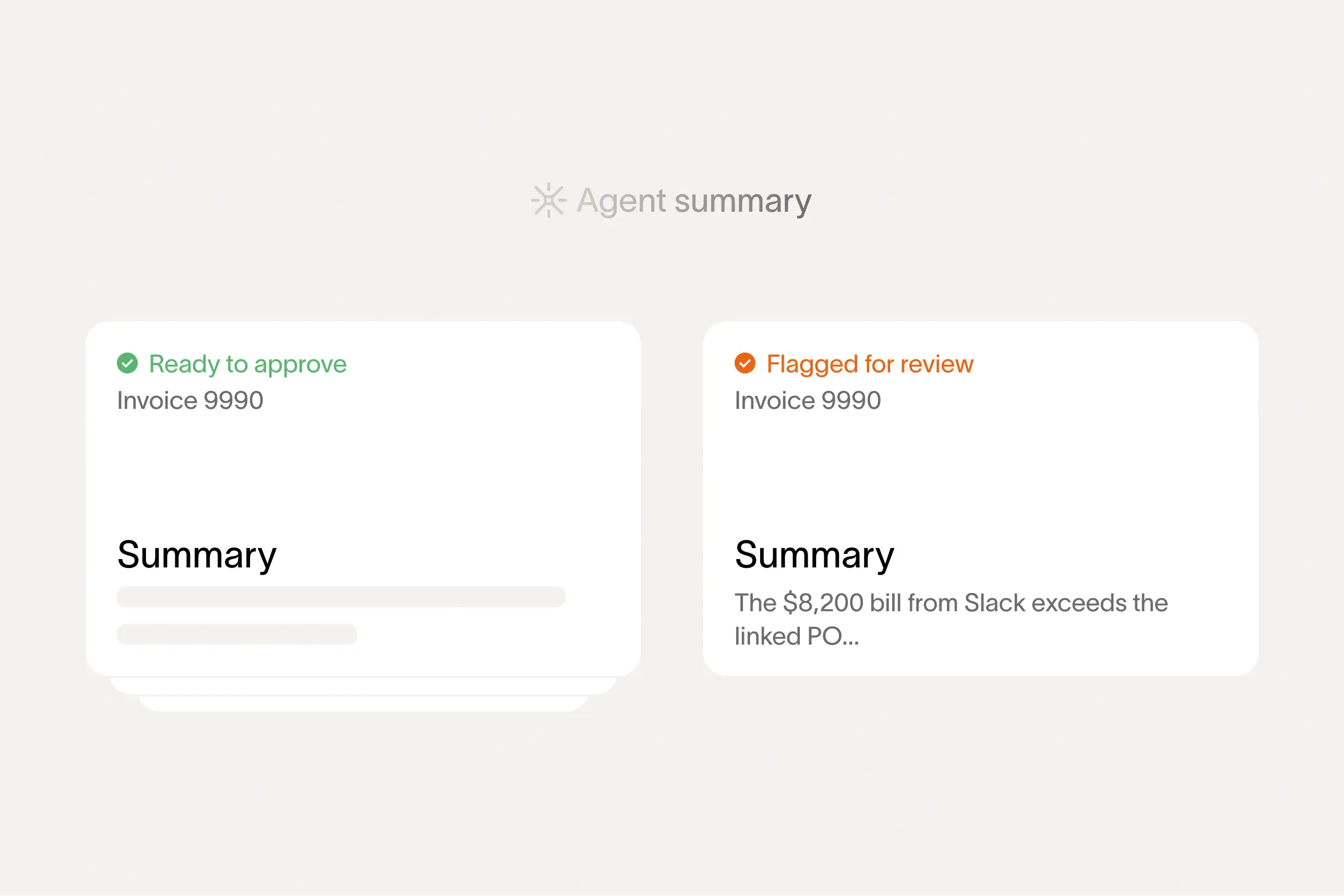This screenshot has height=896, width=1344.
Task: Click the short loading placeholder bar
Action: (x=237, y=634)
